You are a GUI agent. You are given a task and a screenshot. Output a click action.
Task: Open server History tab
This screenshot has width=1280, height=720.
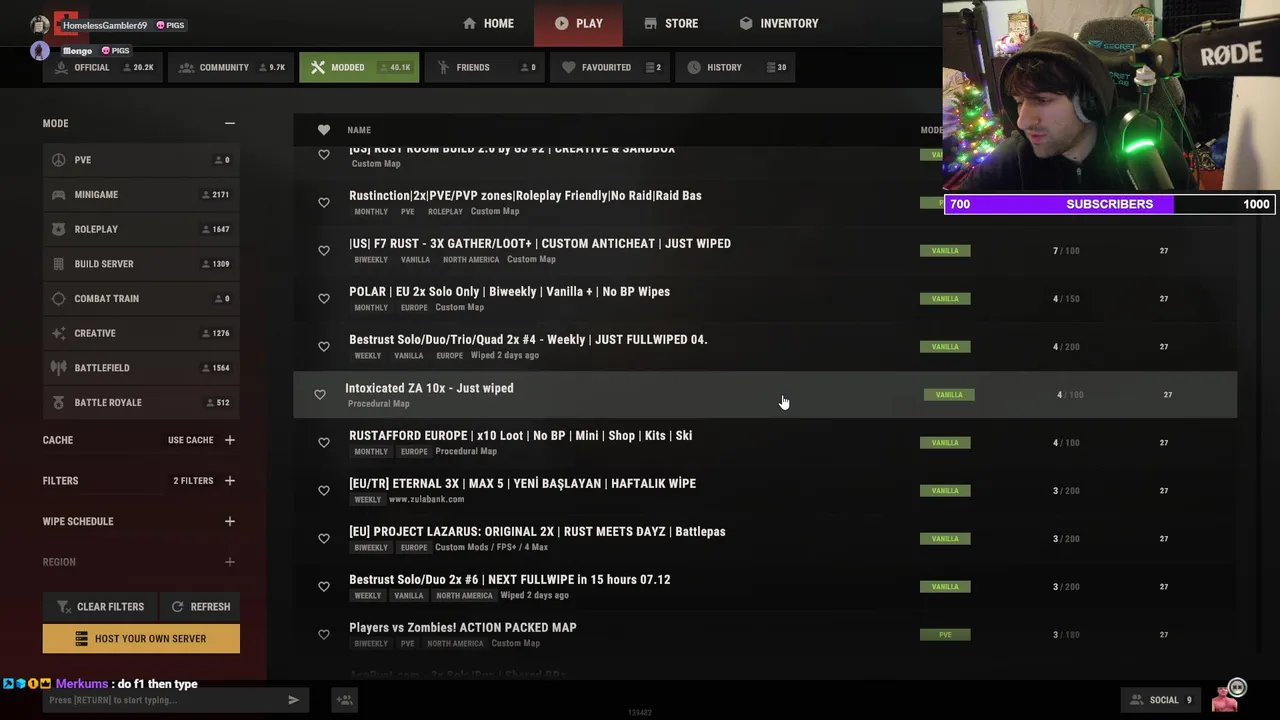[735, 67]
